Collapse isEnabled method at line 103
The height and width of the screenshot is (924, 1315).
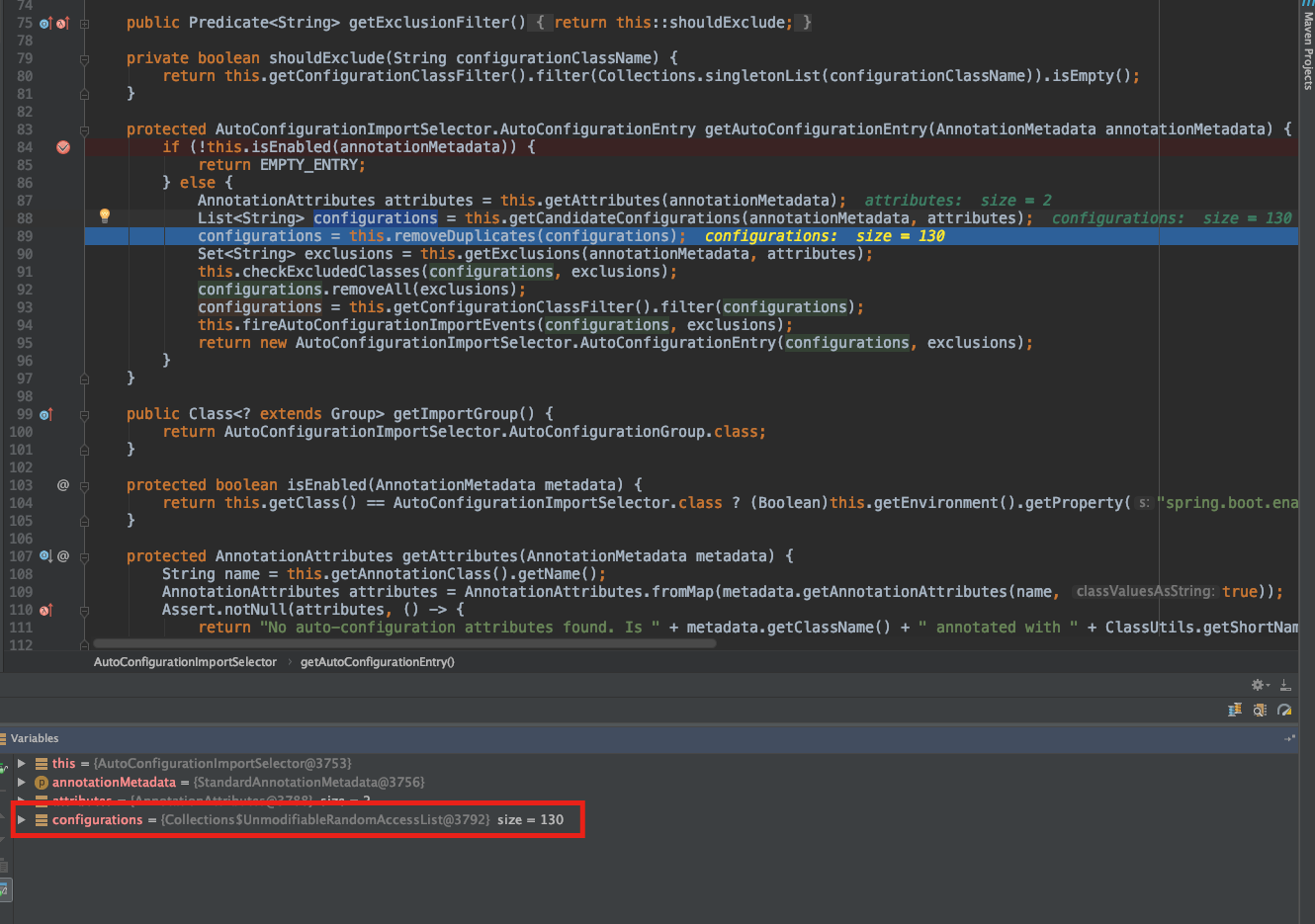84,485
